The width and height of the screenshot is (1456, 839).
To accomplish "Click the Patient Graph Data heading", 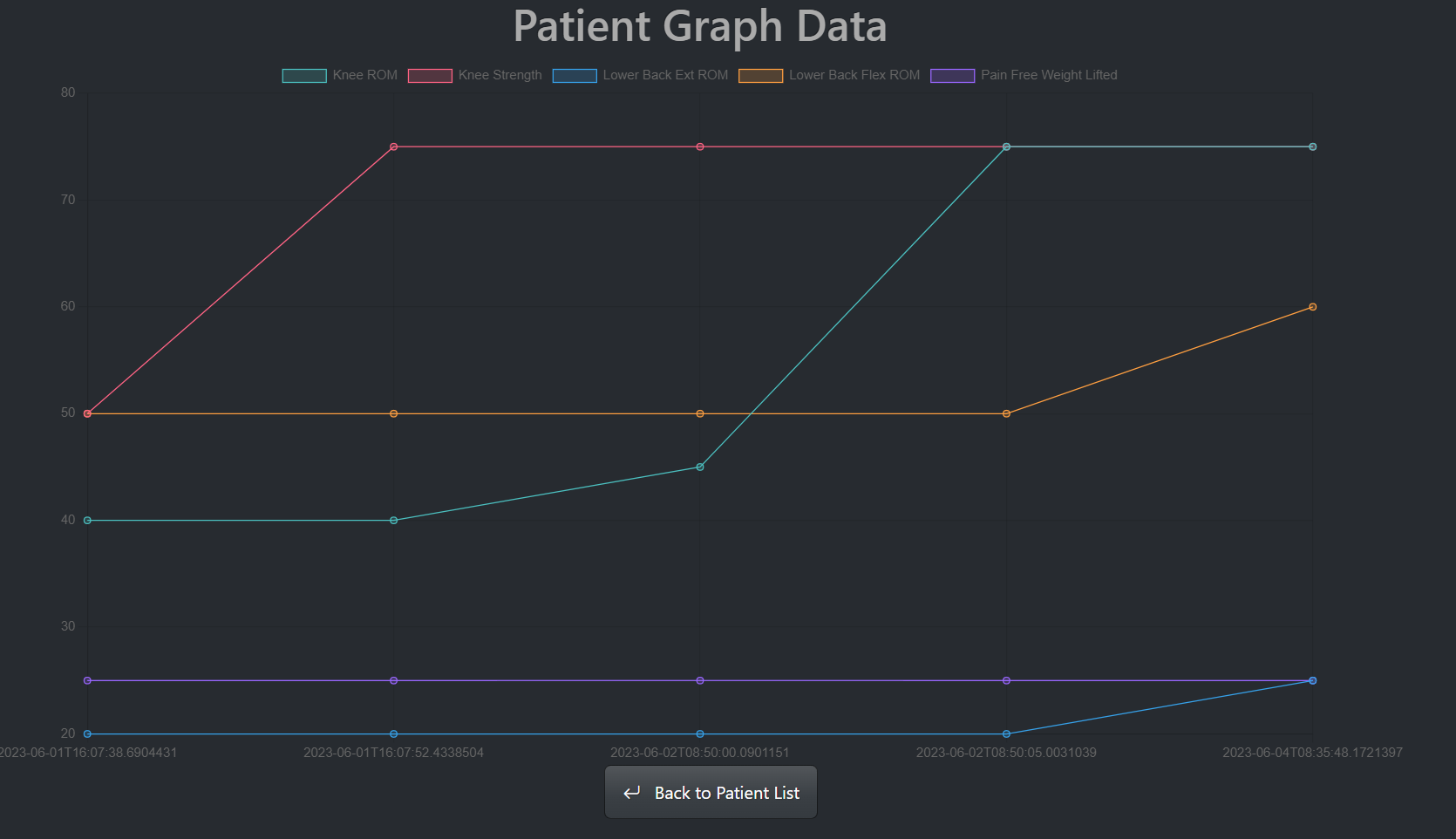I will tap(699, 26).
